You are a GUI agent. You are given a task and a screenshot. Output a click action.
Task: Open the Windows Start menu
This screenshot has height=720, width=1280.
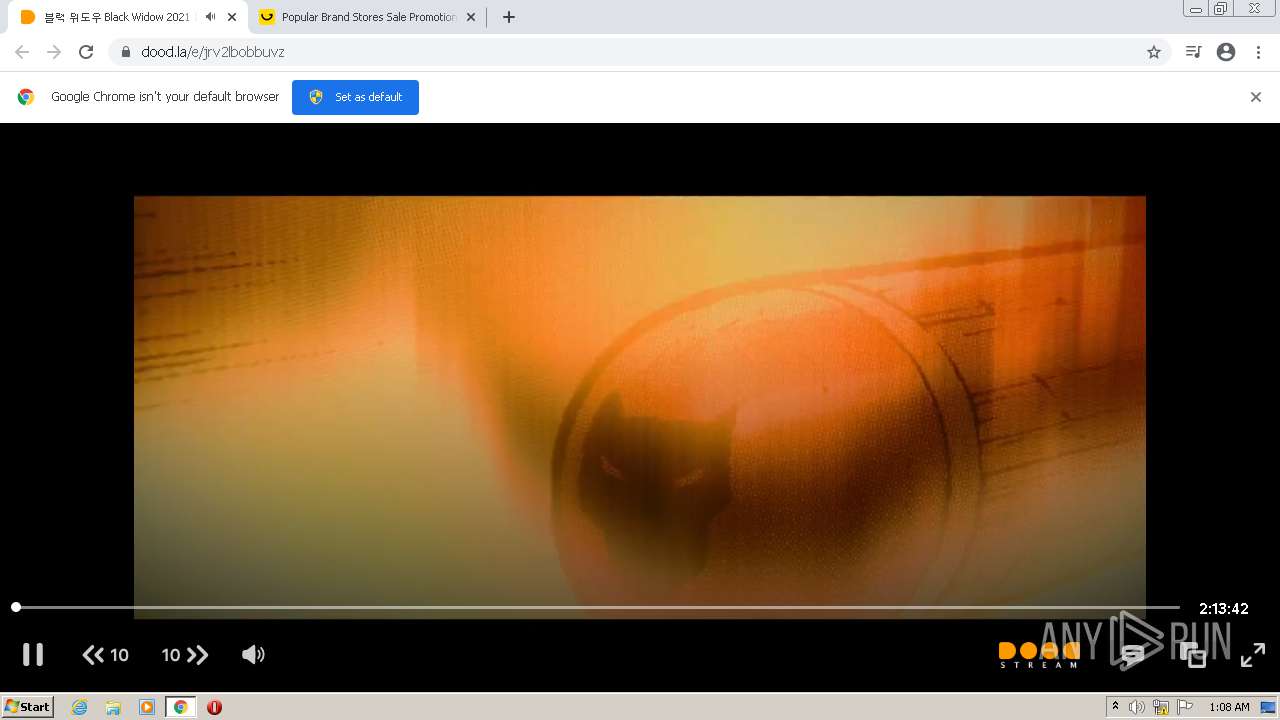pos(28,707)
